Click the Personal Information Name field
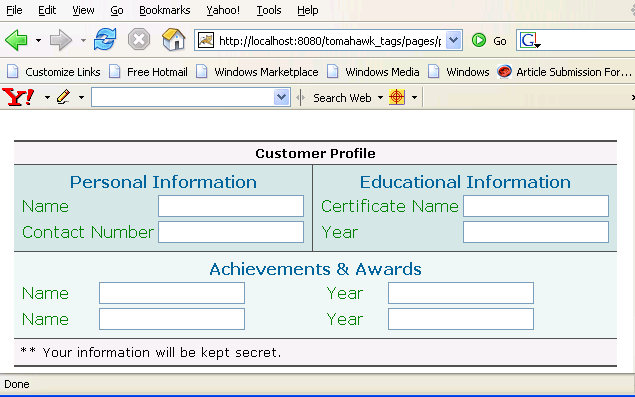This screenshot has width=635, height=397. (231, 206)
